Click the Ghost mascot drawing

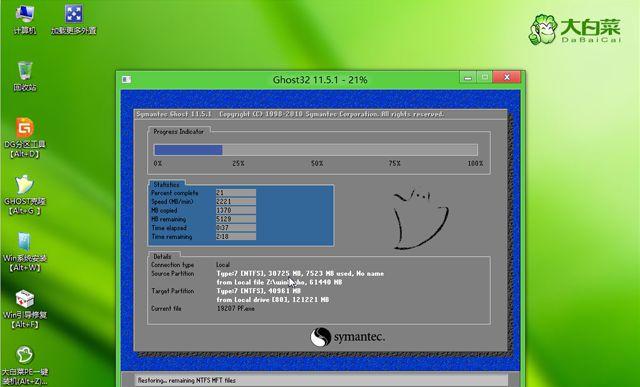420,219
